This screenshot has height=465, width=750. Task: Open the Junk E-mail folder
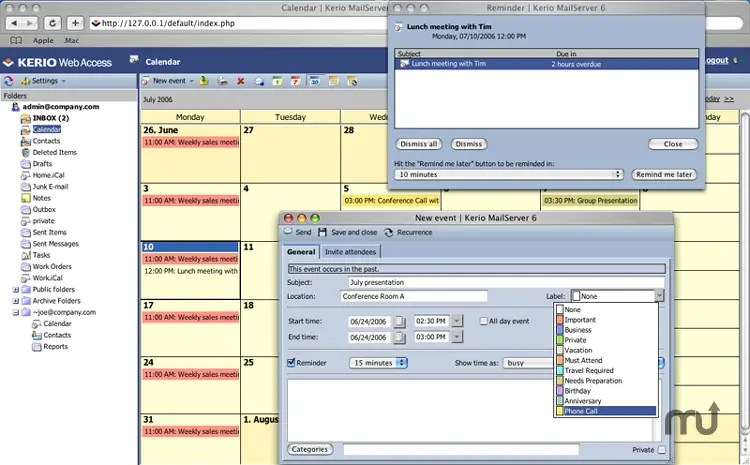pyautogui.click(x=50, y=187)
